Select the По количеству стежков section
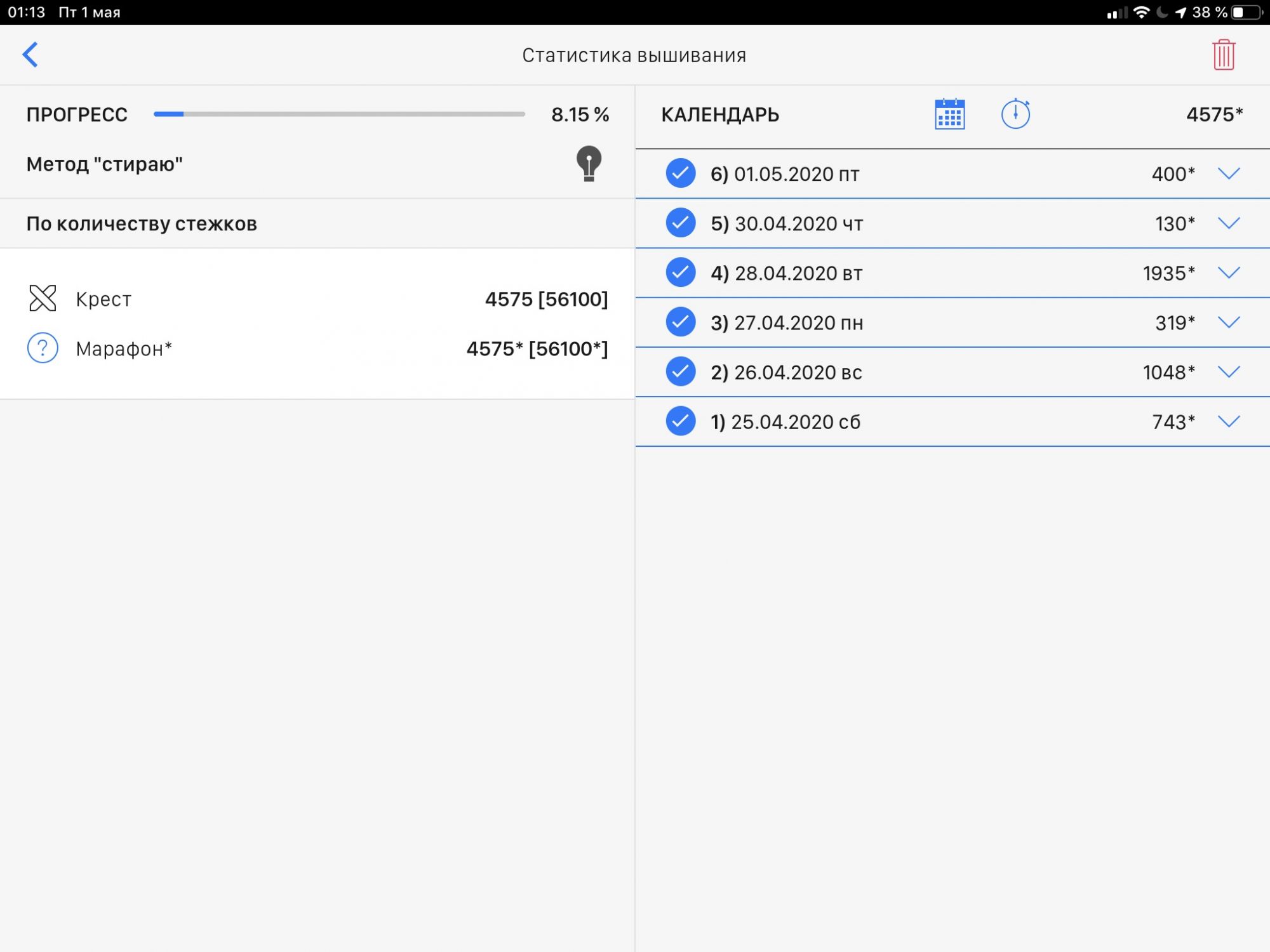The height and width of the screenshot is (952, 1270). [142, 223]
